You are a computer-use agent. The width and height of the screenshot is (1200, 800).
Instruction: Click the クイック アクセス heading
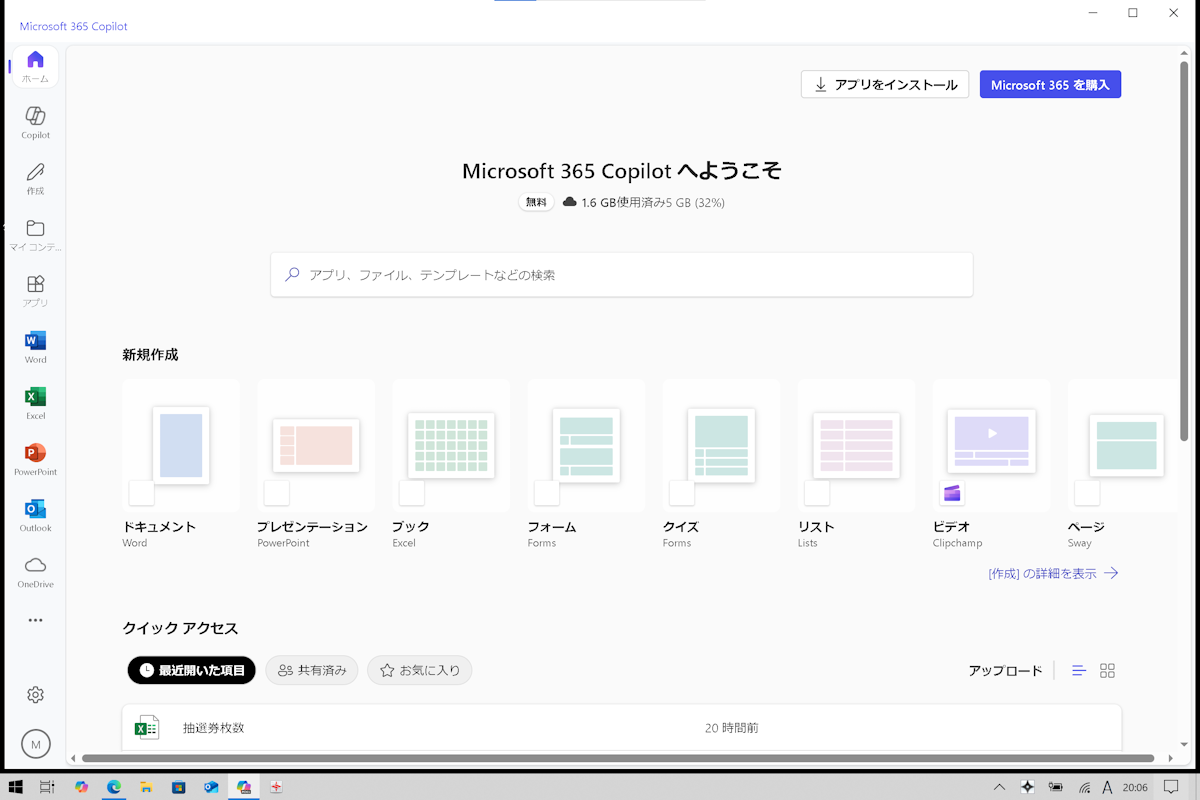tap(180, 628)
